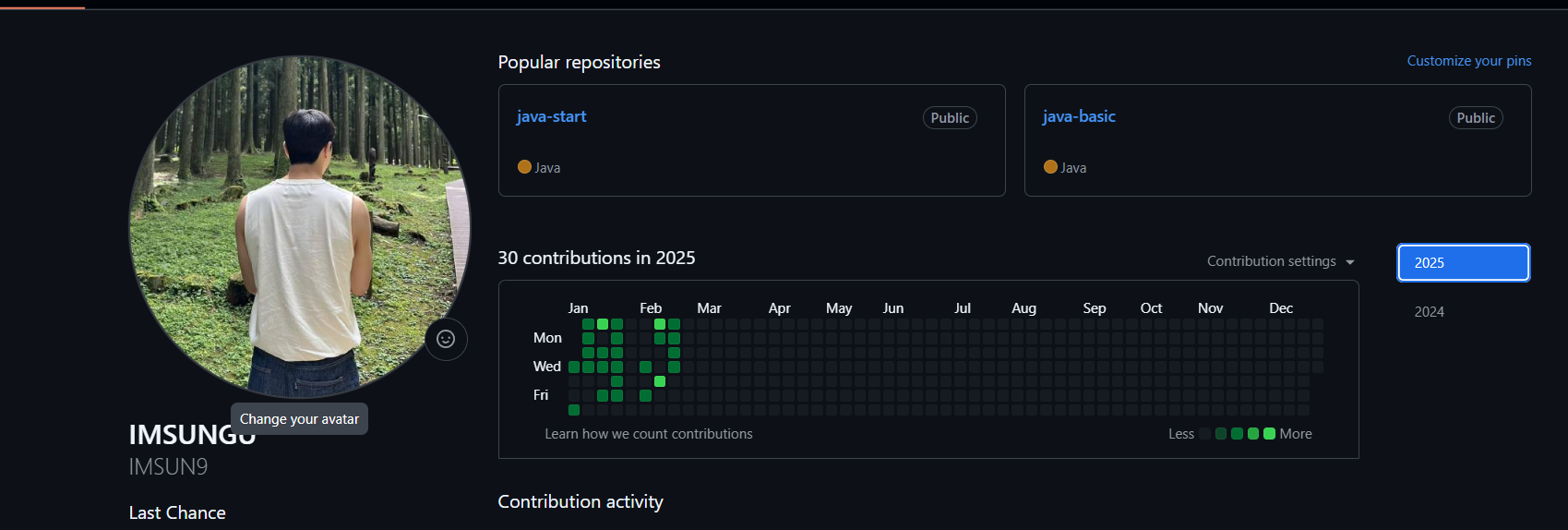Screen dimensions: 1568x530
Task: Click the Public badge on java-basic
Action: click(x=1476, y=118)
